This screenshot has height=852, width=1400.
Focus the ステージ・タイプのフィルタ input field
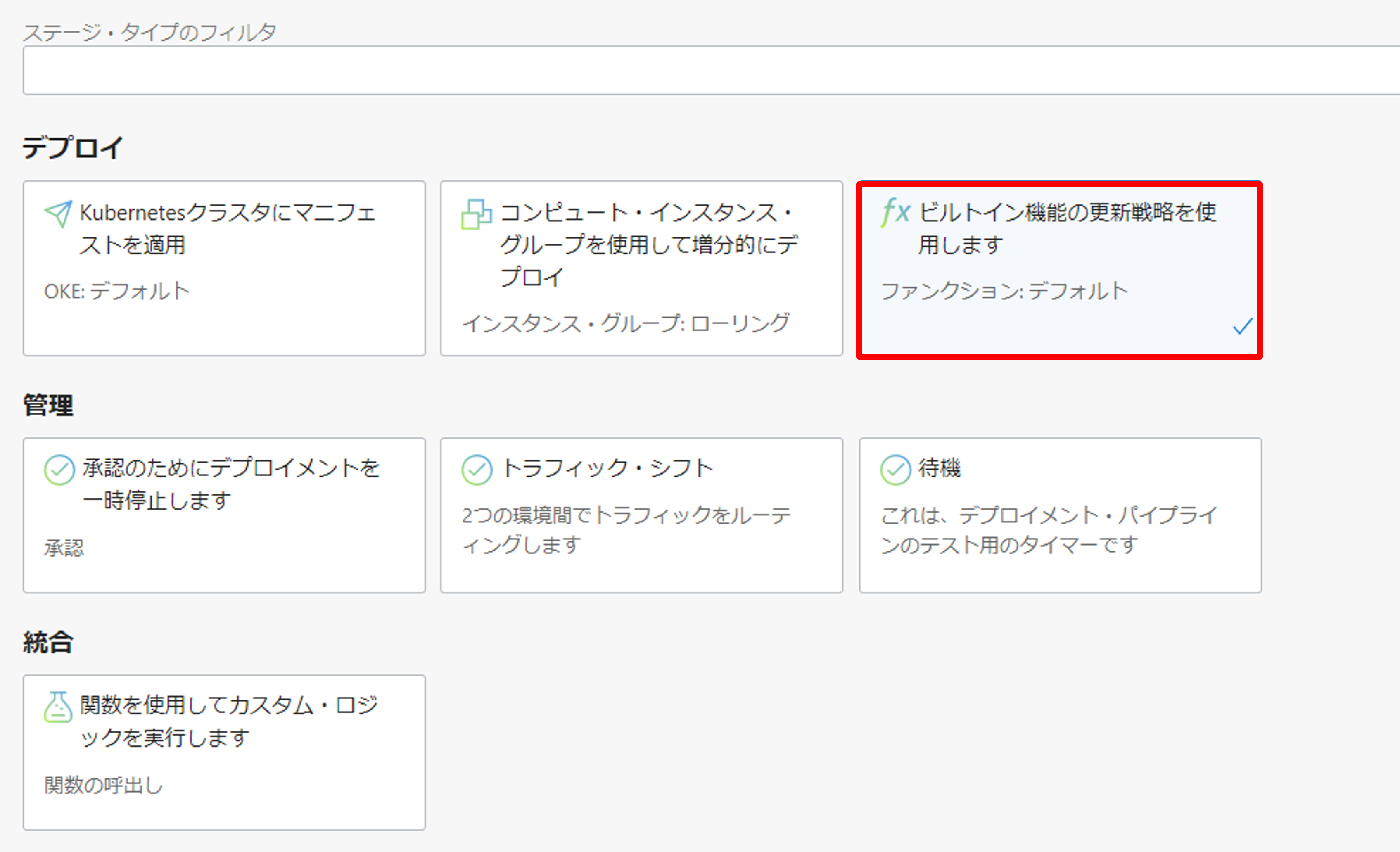(710, 71)
